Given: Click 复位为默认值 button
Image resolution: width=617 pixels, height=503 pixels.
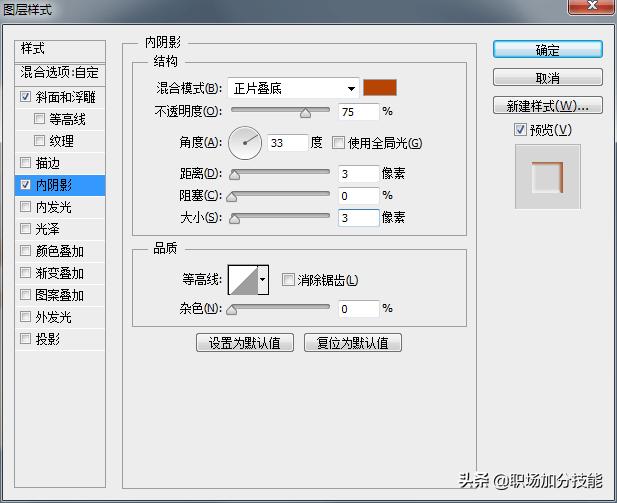Looking at the screenshot, I should click(x=353, y=343).
